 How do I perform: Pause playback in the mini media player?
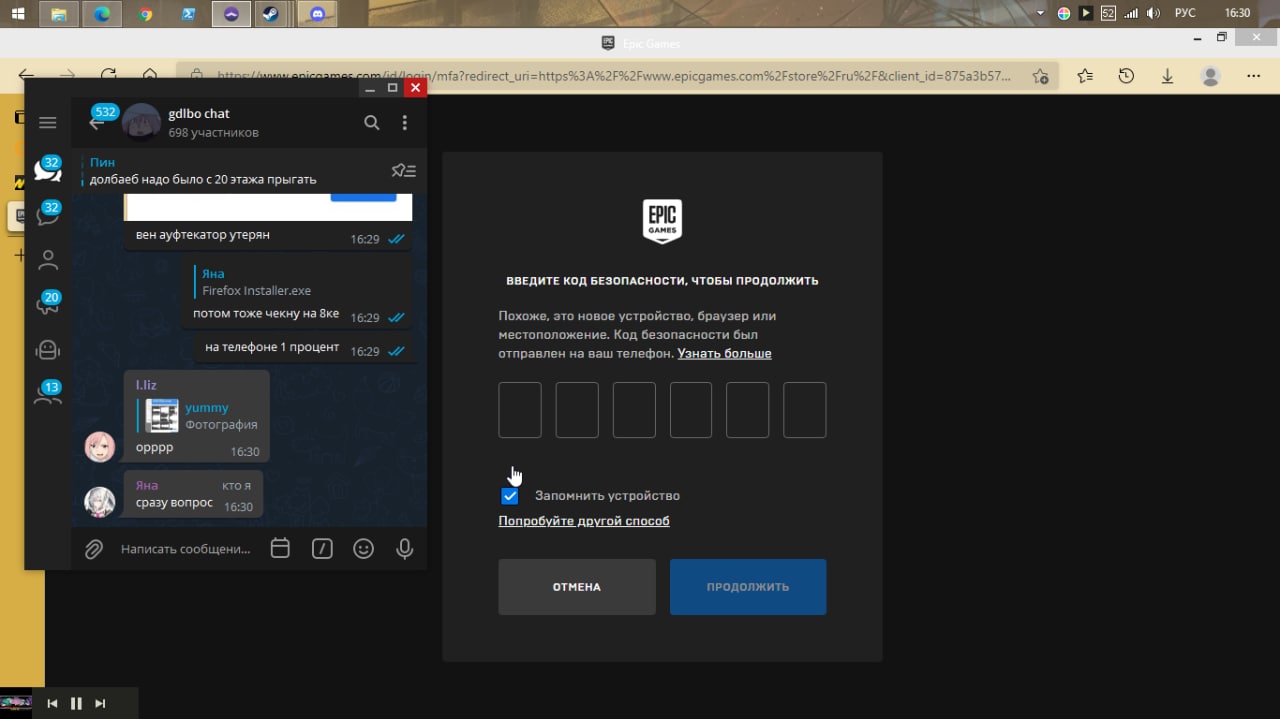(x=76, y=704)
